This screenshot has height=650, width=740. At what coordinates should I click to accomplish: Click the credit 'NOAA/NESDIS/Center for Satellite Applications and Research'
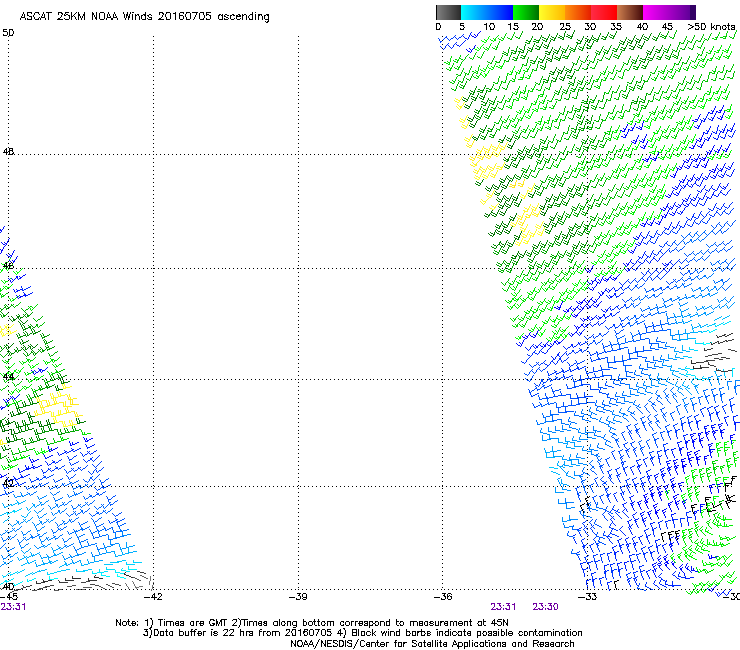coord(432,644)
